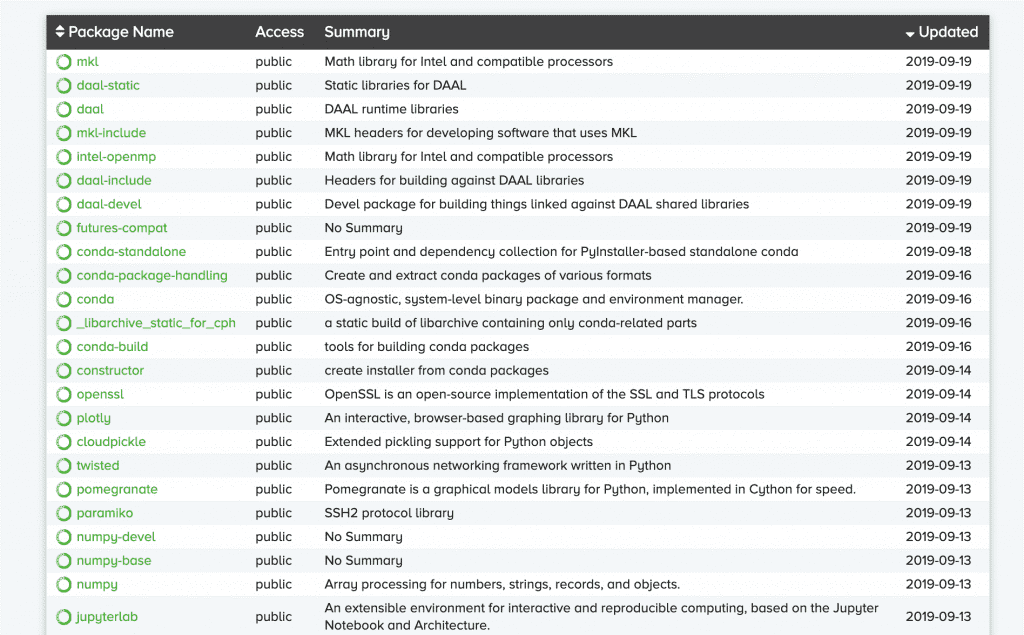The height and width of the screenshot is (635, 1024).
Task: Click the icon next to futures-compat
Action: coord(63,228)
